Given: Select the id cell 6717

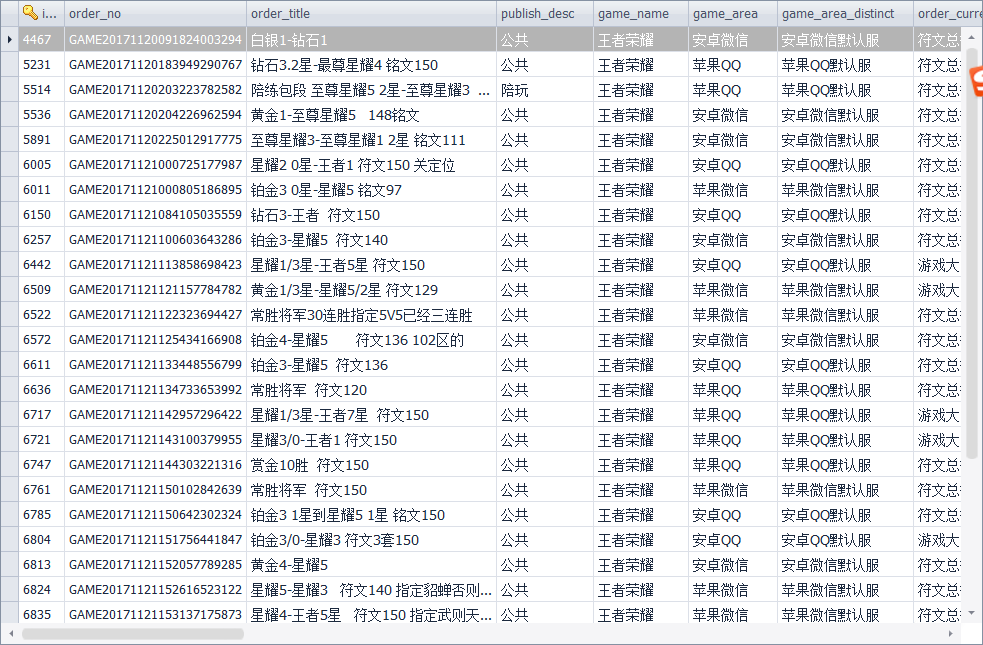Looking at the screenshot, I should [x=41, y=415].
